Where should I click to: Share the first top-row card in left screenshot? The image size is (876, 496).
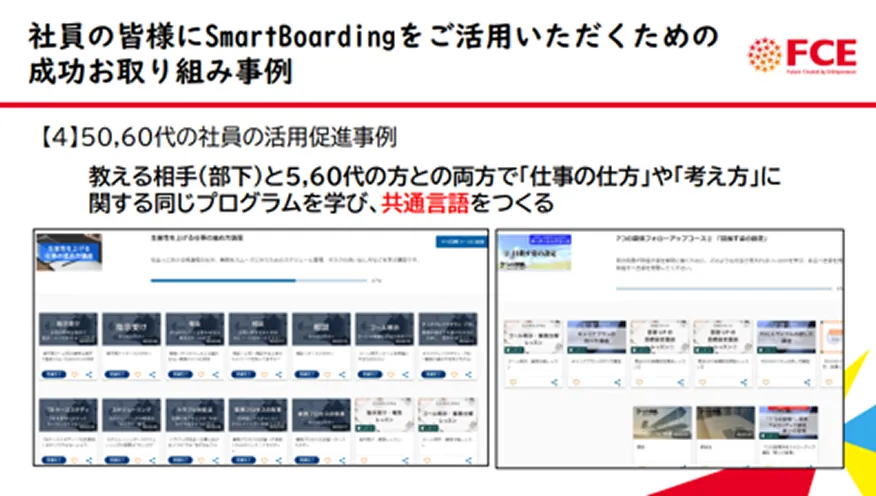pyautogui.click(x=89, y=375)
